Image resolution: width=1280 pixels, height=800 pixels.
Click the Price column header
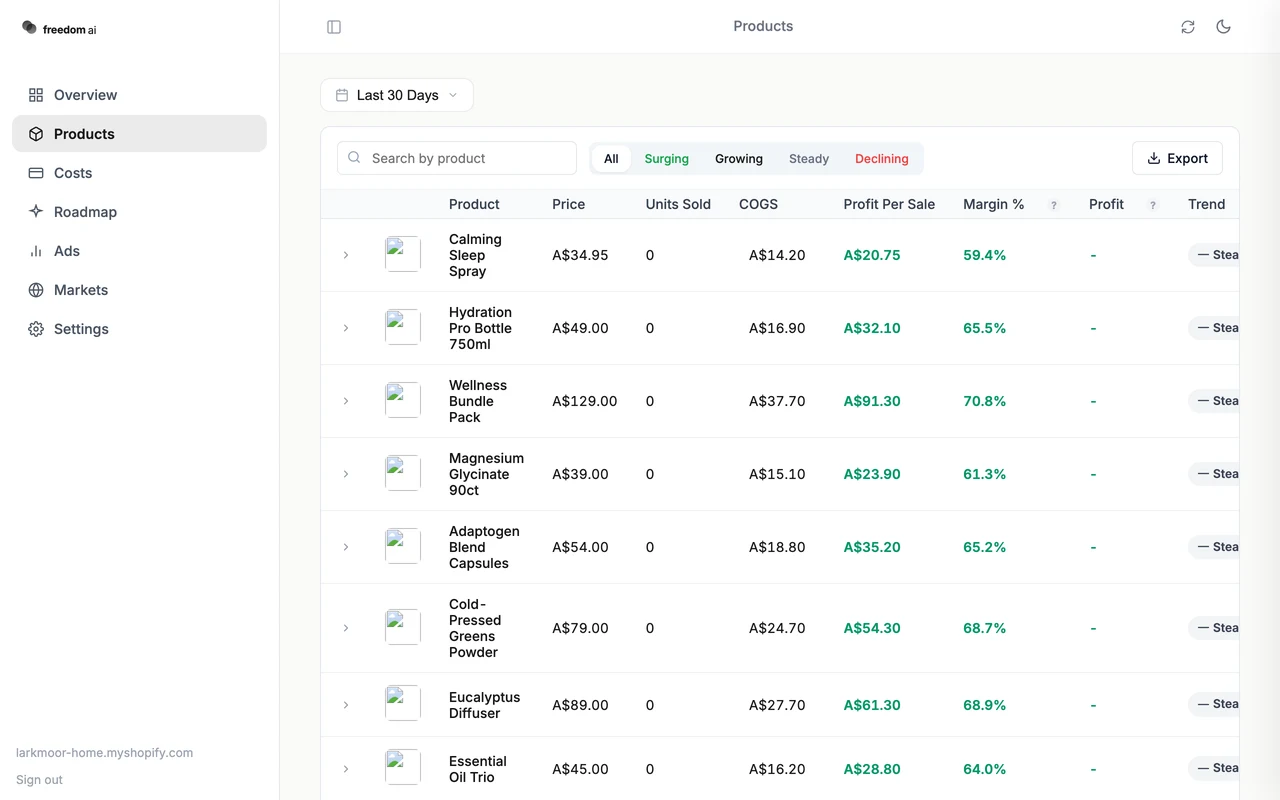click(x=568, y=204)
